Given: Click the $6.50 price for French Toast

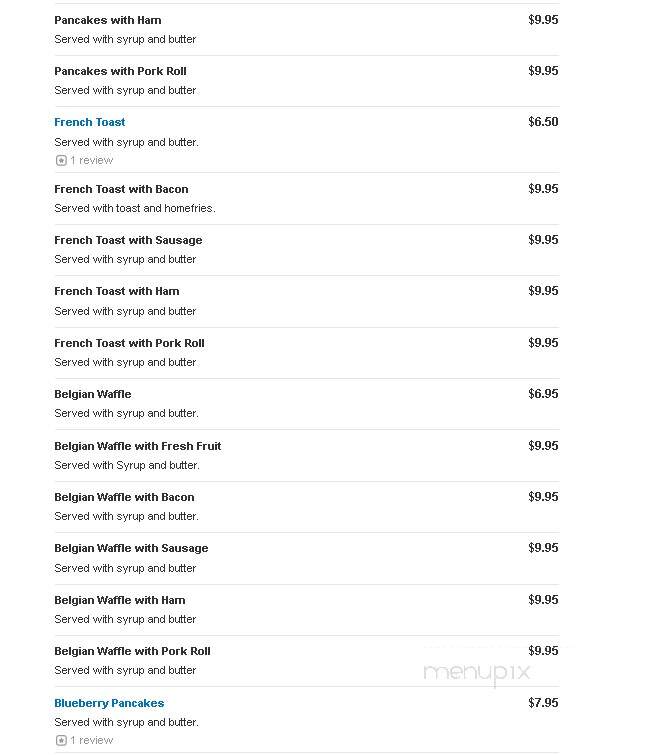Looking at the screenshot, I should tap(543, 122).
